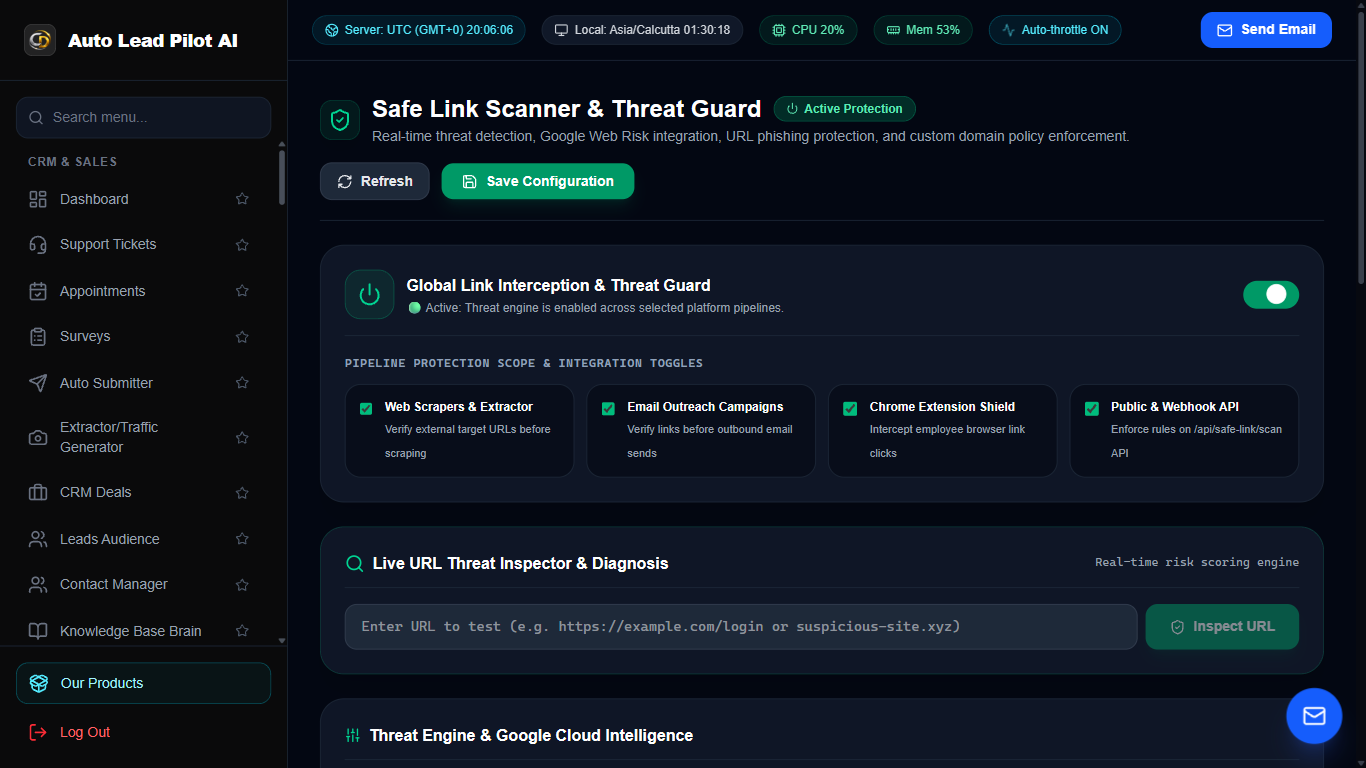Favorite Support Tickets with its star icon
This screenshot has height=768, width=1366.
point(242,244)
